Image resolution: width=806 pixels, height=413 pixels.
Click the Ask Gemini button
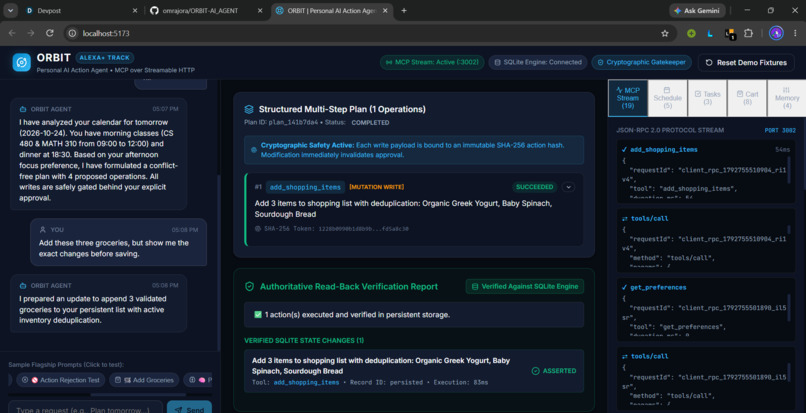pyautogui.click(x=697, y=10)
